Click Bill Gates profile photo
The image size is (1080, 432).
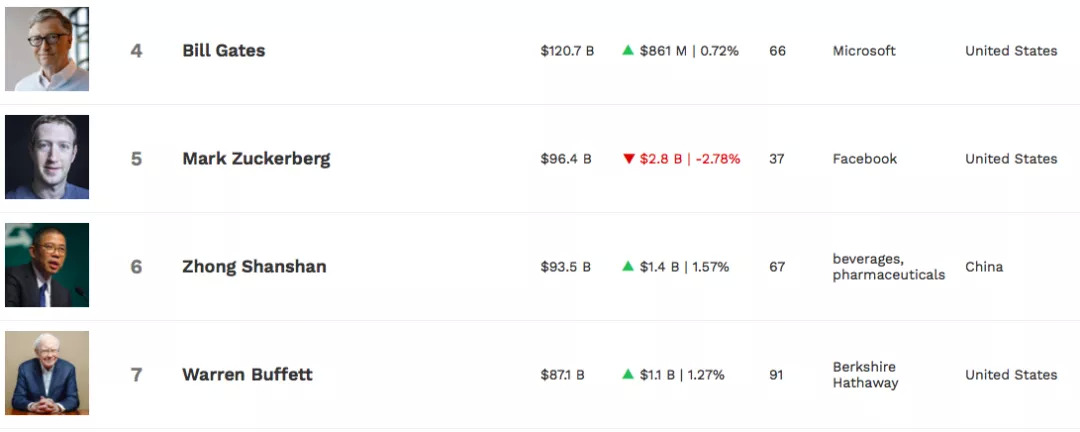47,49
